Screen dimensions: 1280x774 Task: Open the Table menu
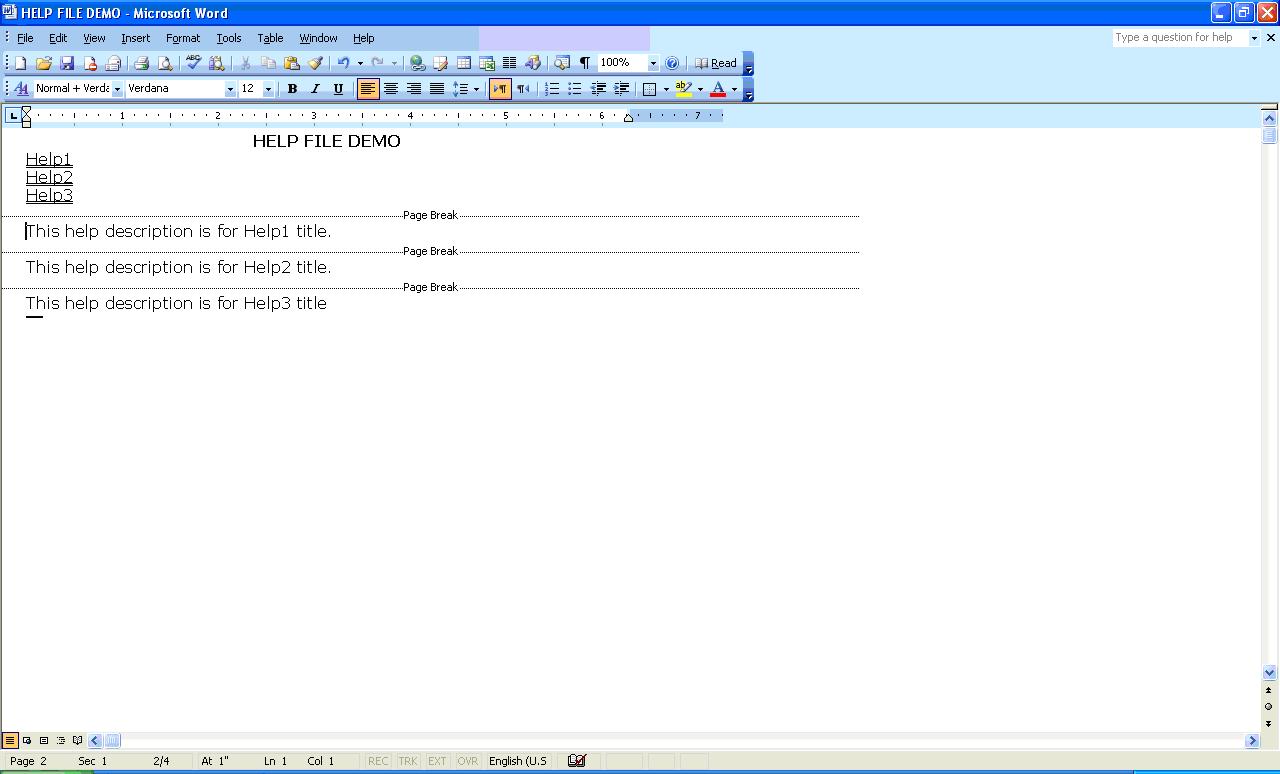point(270,38)
